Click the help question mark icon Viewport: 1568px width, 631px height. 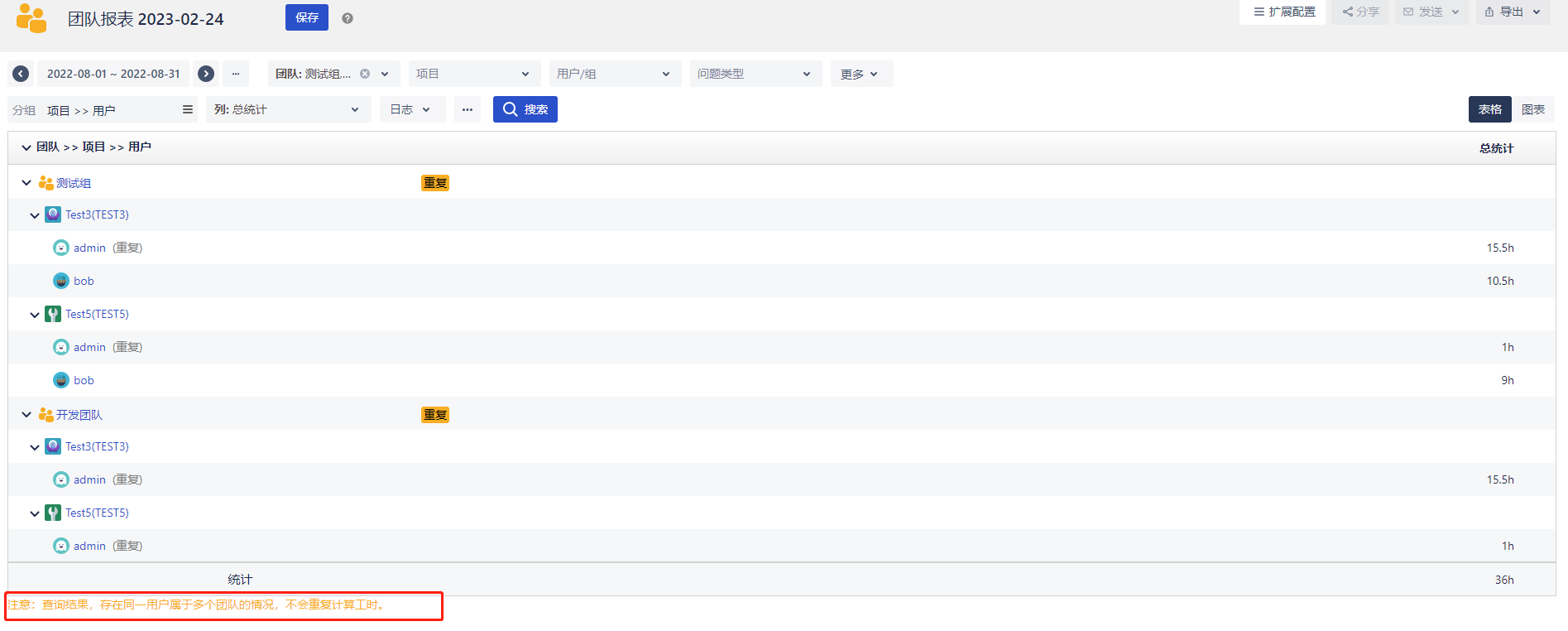click(348, 18)
